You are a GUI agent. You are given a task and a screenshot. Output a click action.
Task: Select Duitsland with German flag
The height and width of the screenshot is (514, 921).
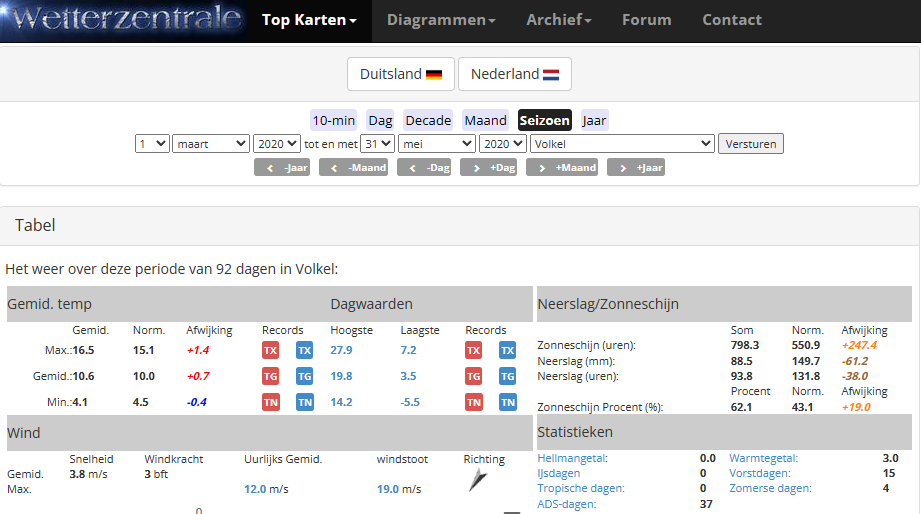coord(401,74)
